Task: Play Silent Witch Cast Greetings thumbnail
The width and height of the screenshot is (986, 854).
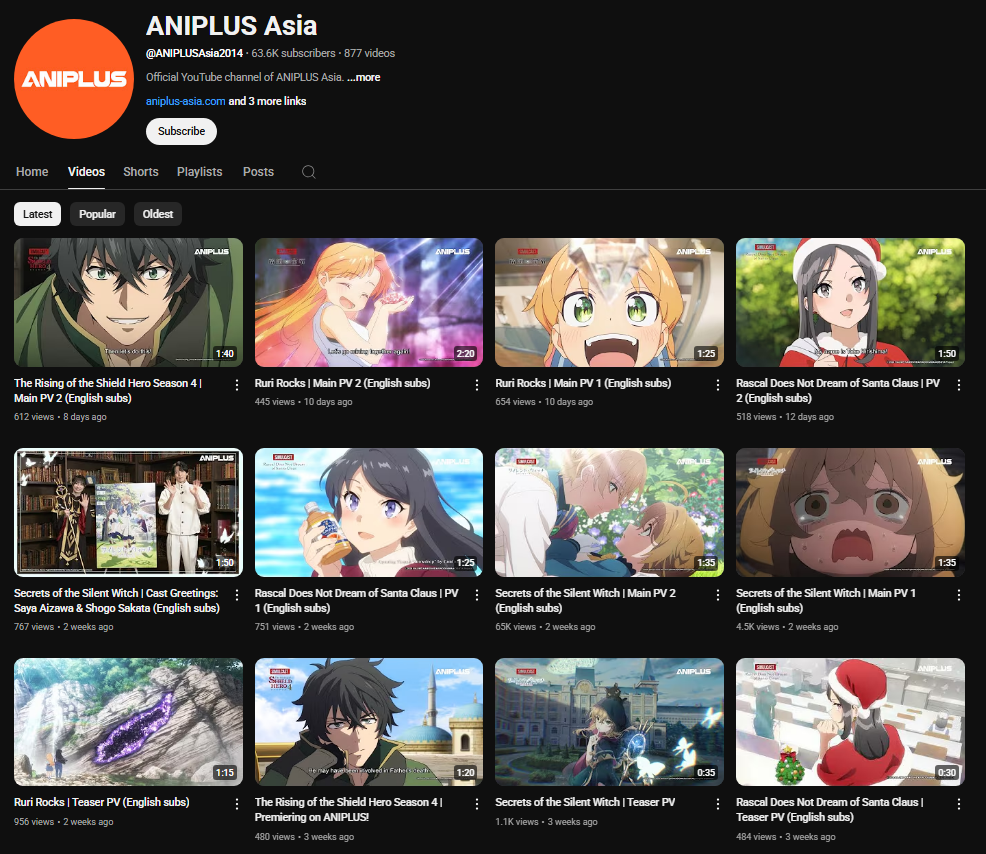Action: (128, 513)
